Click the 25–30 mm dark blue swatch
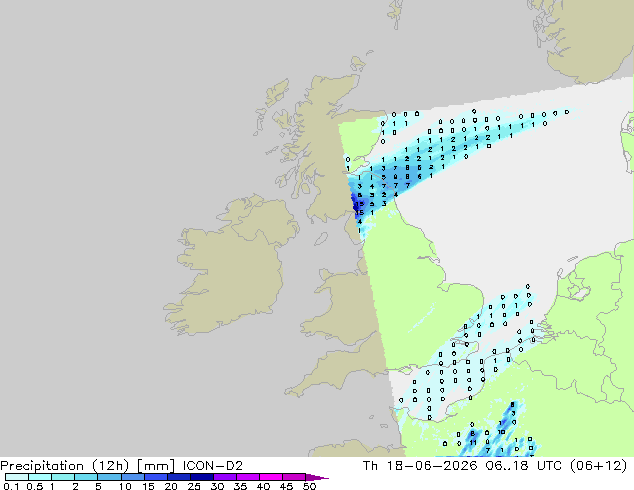634x490 pixels. 201,477
